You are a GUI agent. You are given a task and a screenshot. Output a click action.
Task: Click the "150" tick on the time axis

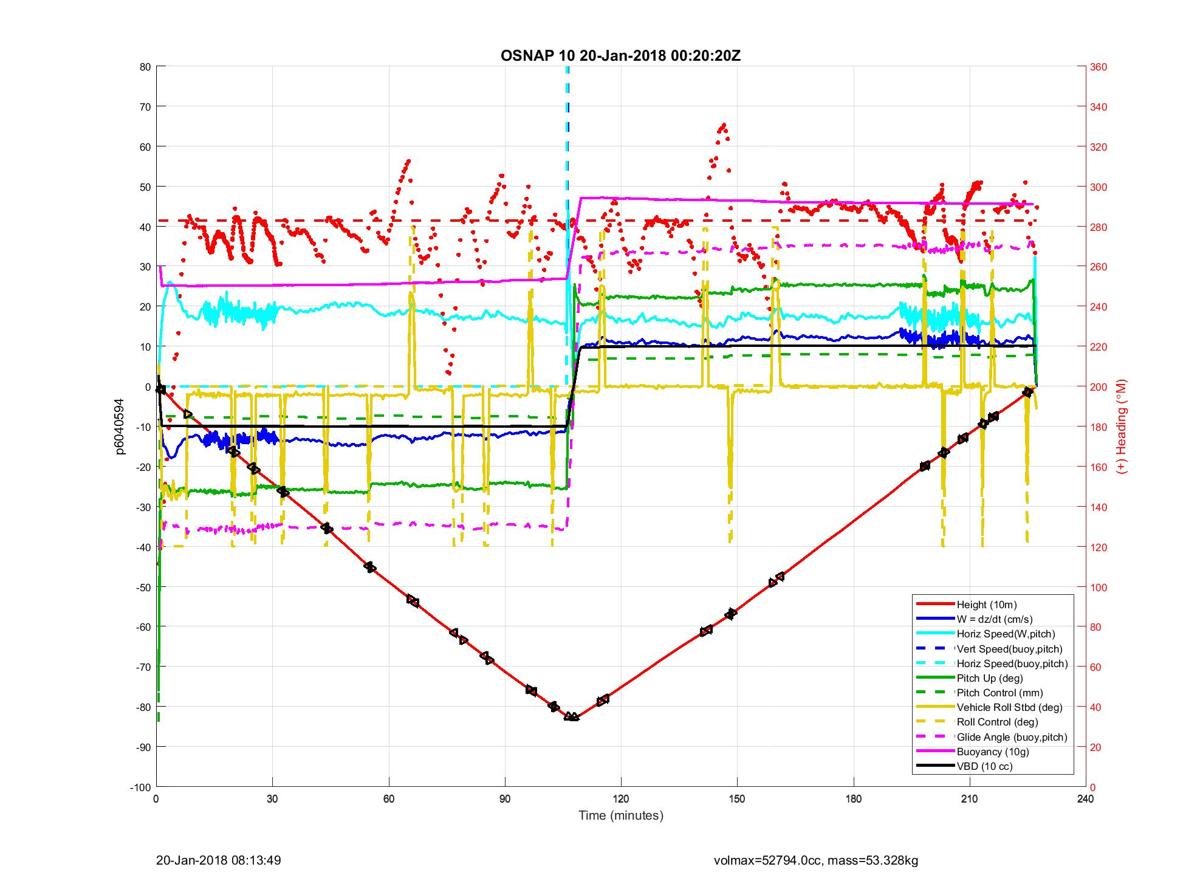(x=737, y=799)
